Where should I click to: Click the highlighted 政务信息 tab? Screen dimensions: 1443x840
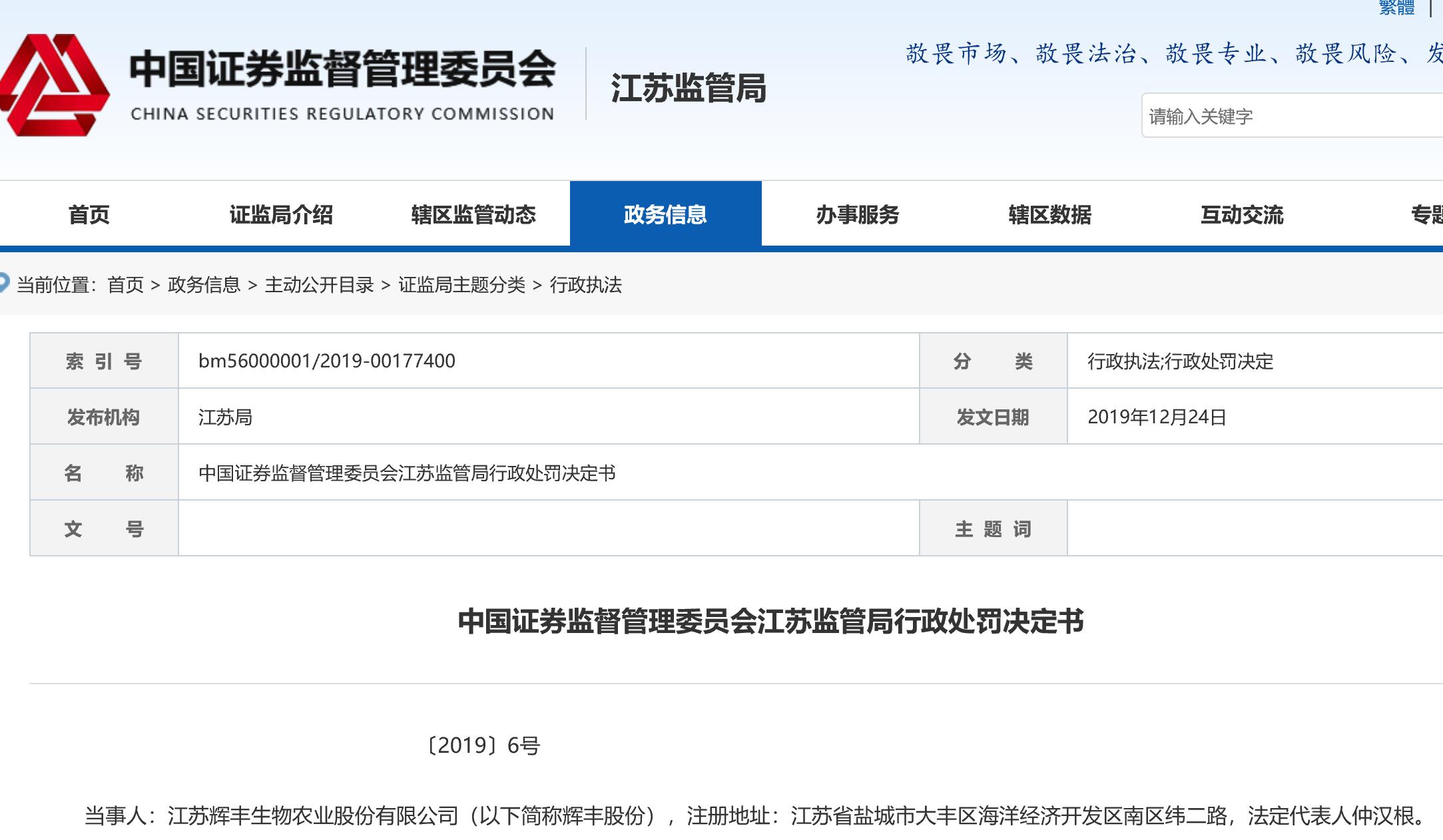click(665, 215)
